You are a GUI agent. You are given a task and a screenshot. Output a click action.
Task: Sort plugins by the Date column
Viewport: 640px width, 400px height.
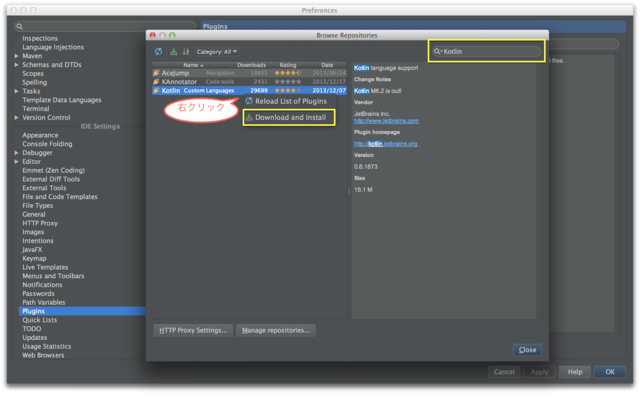(x=327, y=65)
